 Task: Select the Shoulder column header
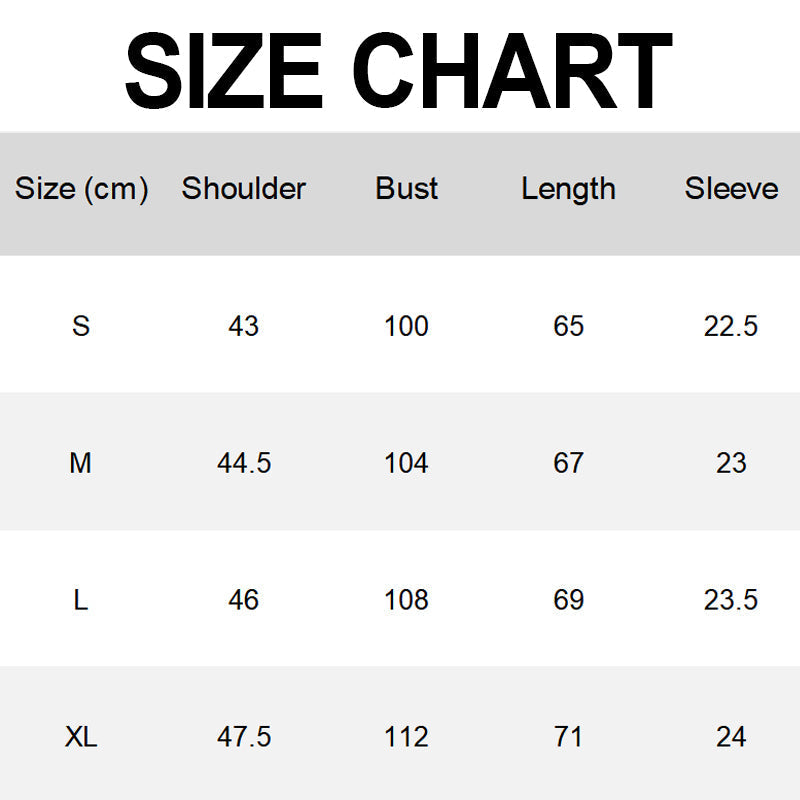point(243,188)
